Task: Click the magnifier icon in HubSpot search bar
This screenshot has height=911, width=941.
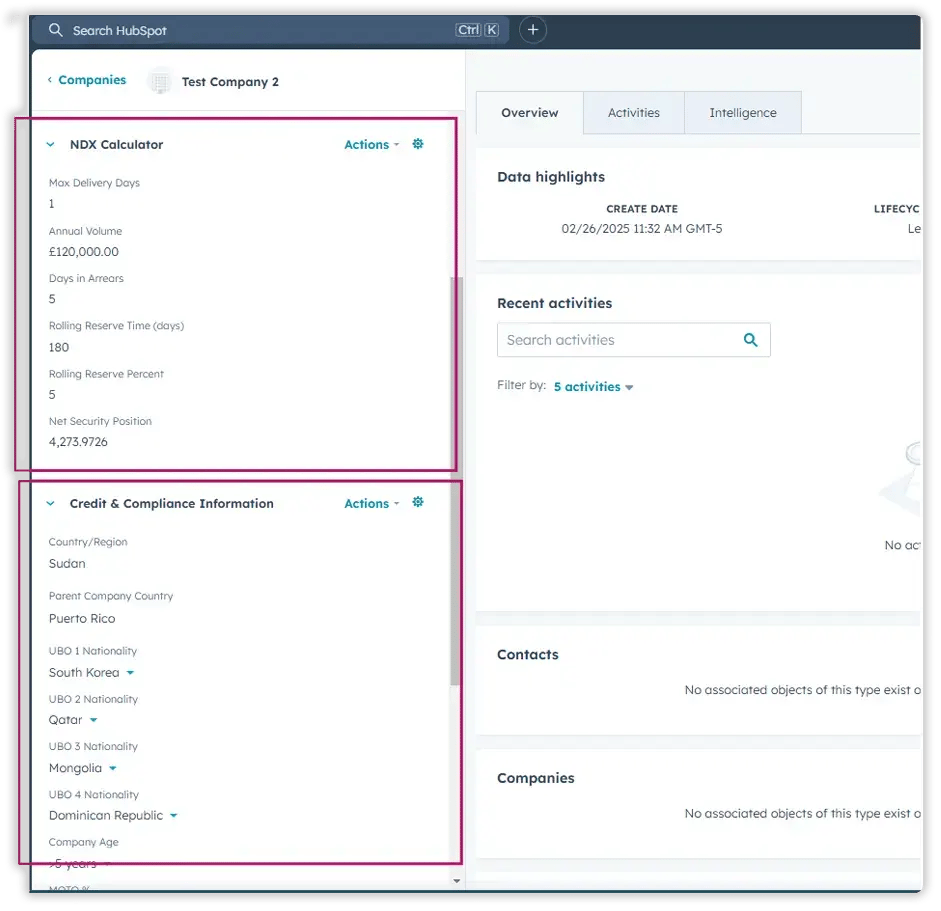Action: pos(56,30)
